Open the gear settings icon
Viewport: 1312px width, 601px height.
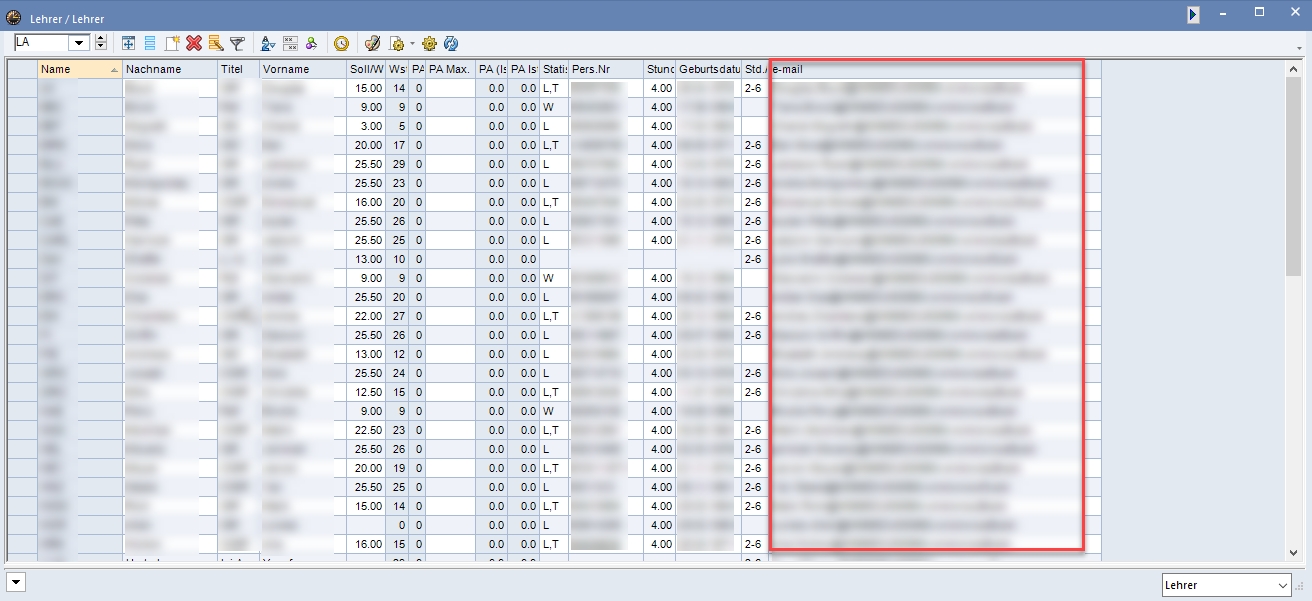(429, 43)
